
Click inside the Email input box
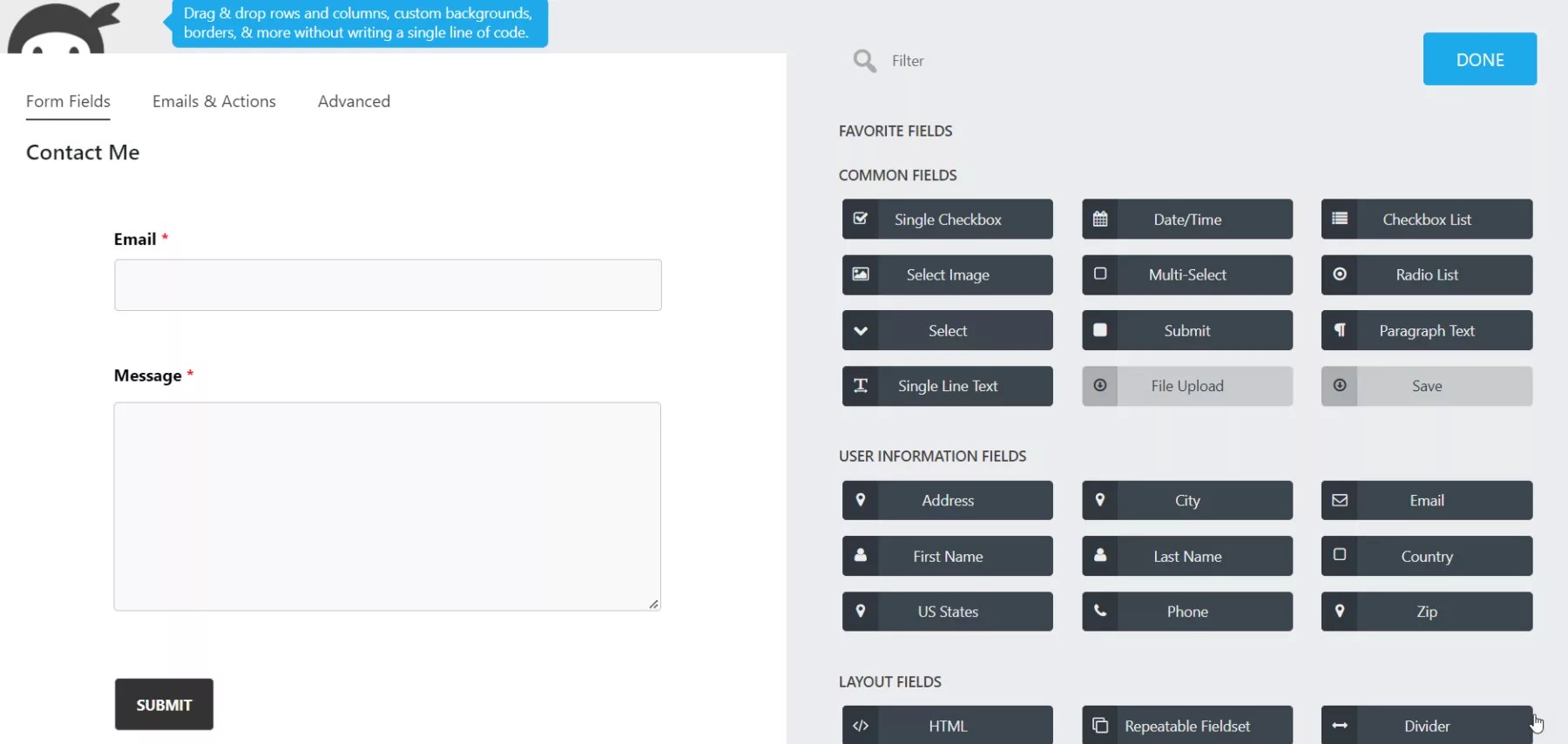click(x=388, y=285)
